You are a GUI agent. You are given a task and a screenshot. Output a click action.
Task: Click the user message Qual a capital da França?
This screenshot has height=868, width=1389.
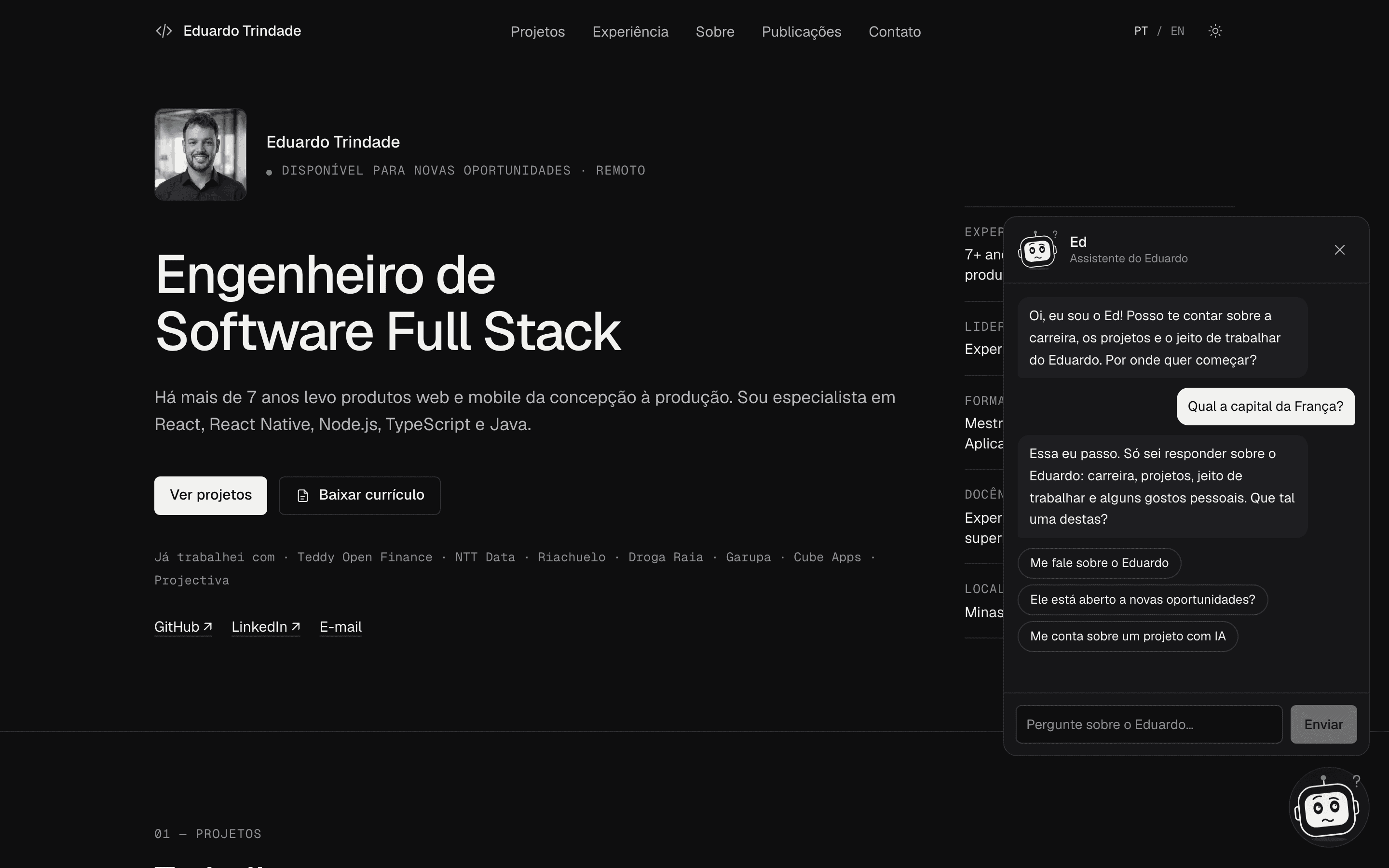pyautogui.click(x=1266, y=407)
